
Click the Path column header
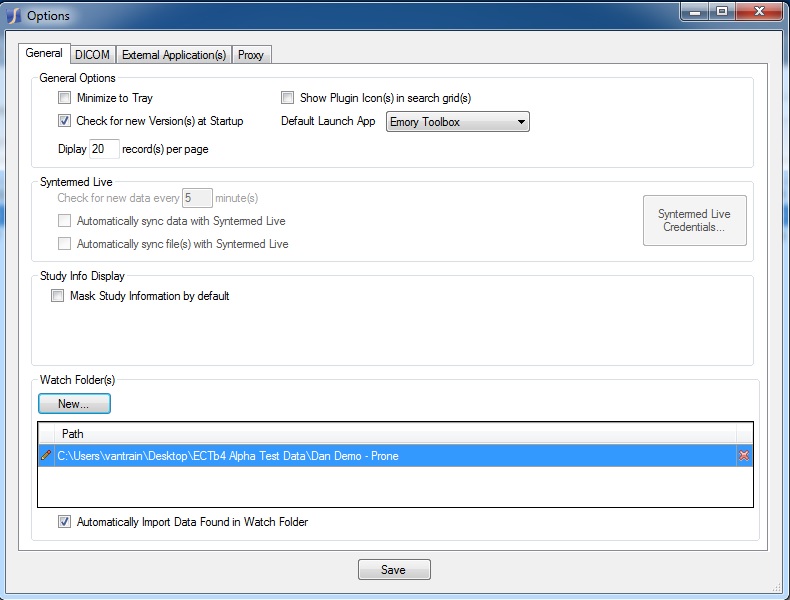pyautogui.click(x=396, y=434)
